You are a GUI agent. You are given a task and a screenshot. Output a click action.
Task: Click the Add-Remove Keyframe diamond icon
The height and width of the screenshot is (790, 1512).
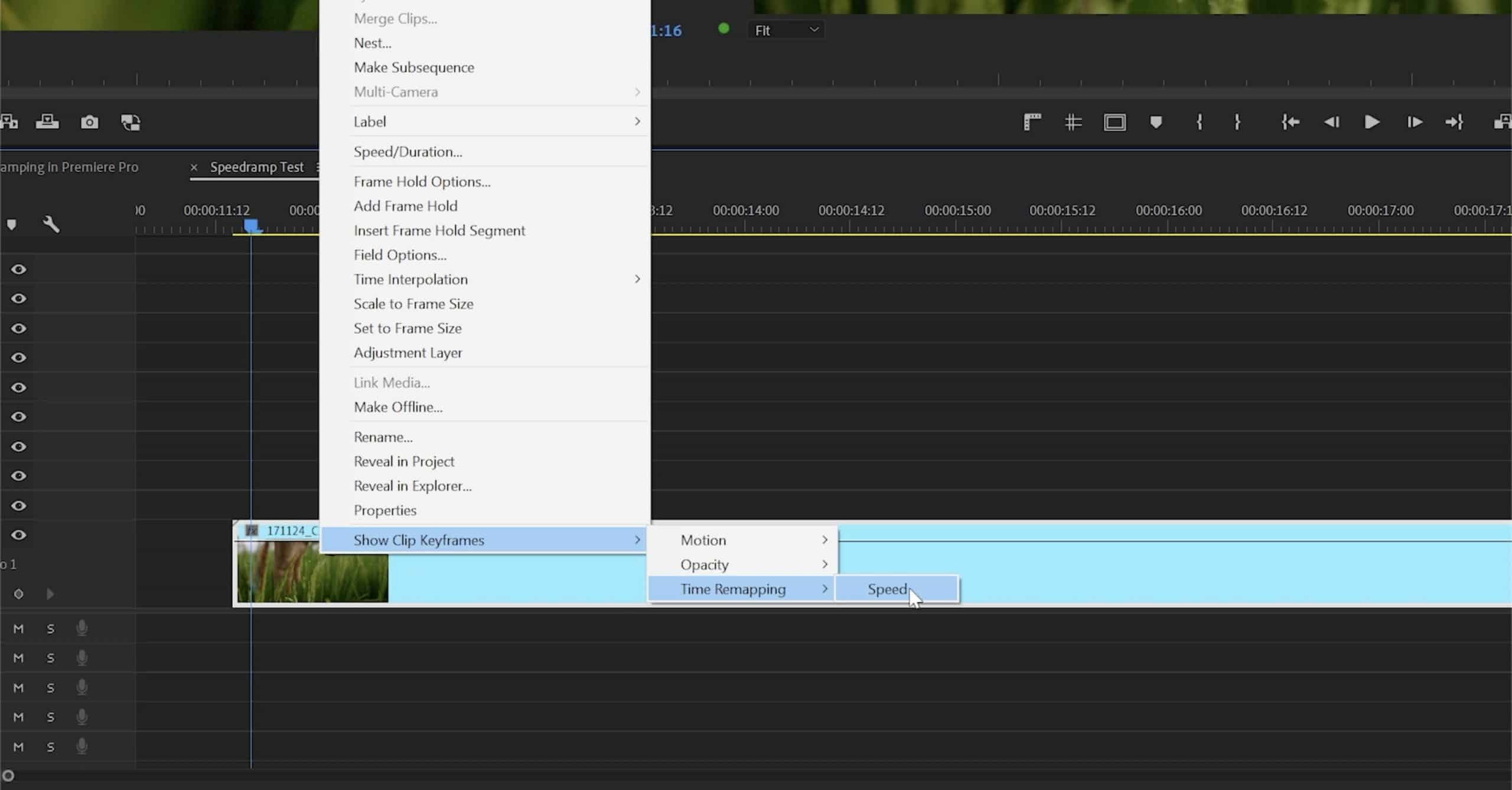[x=18, y=594]
